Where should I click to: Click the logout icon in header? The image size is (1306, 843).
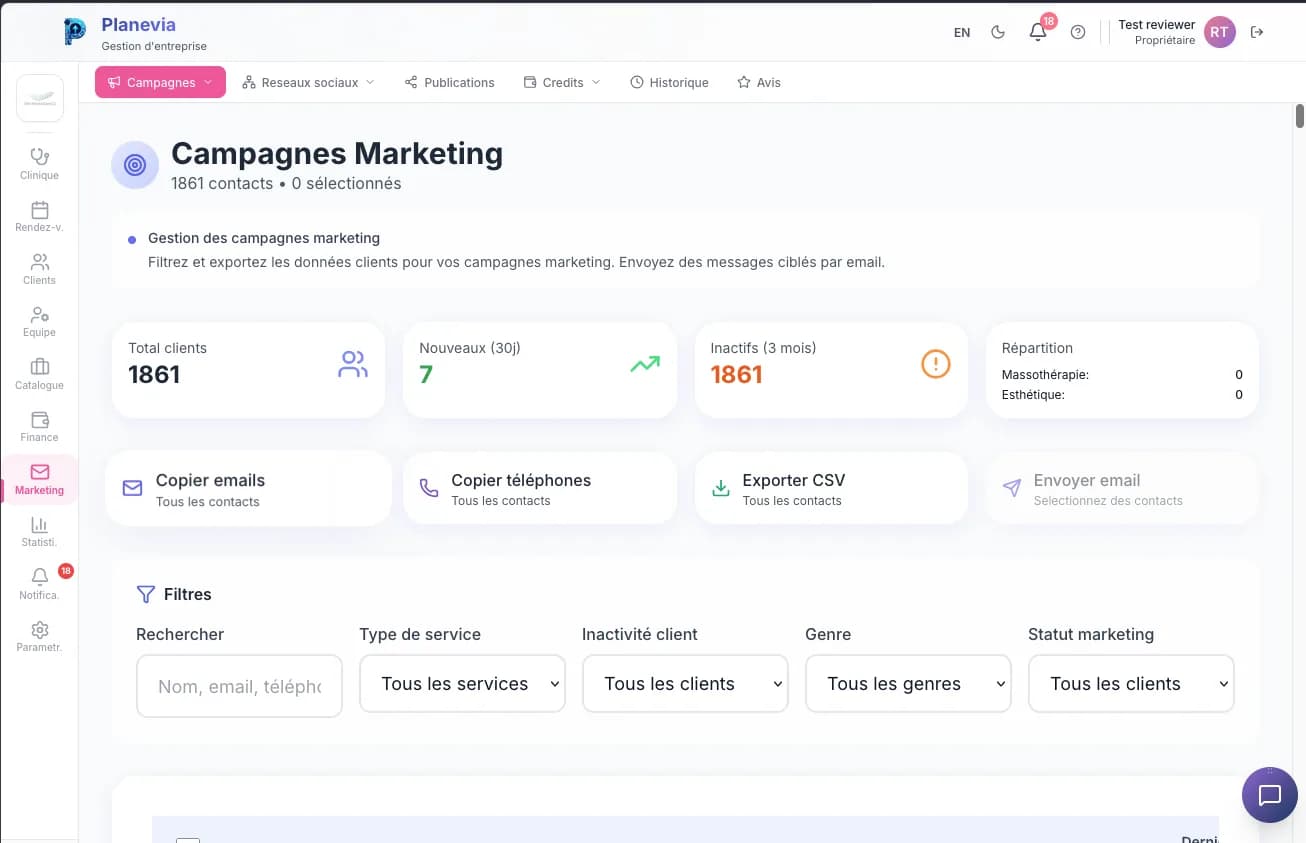pyautogui.click(x=1257, y=32)
